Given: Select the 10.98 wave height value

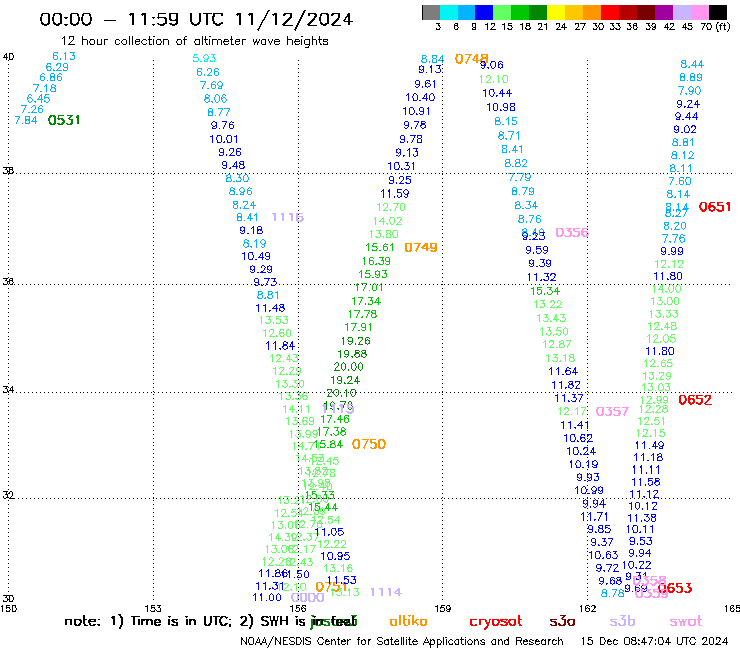Looking at the screenshot, I should 501,108.
